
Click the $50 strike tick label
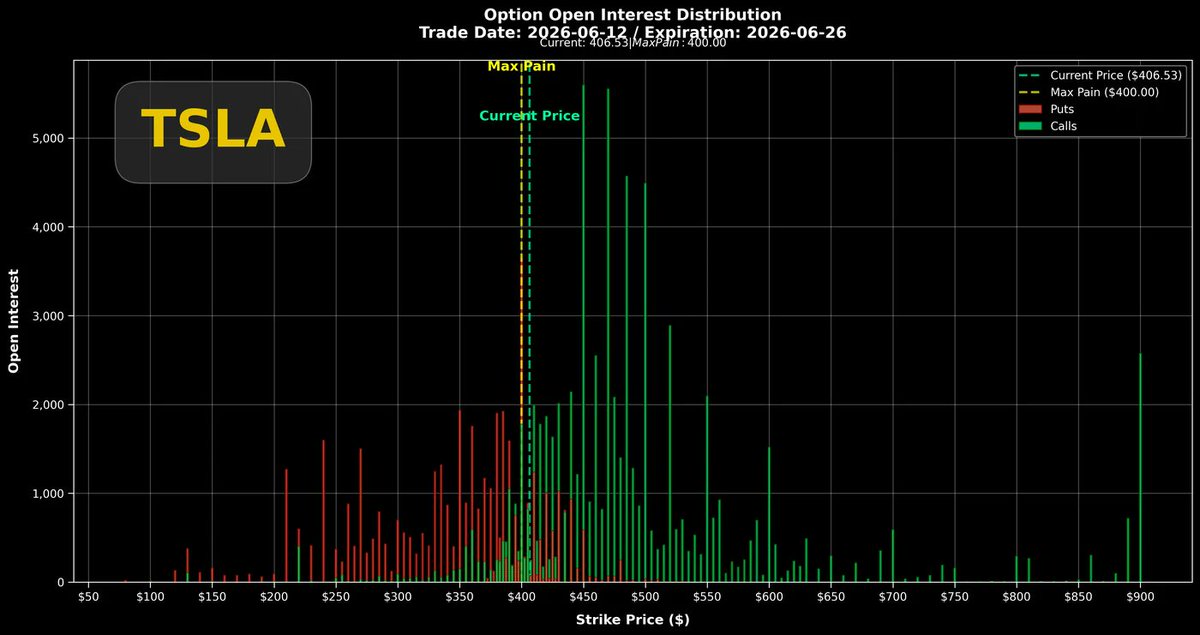pyautogui.click(x=89, y=597)
